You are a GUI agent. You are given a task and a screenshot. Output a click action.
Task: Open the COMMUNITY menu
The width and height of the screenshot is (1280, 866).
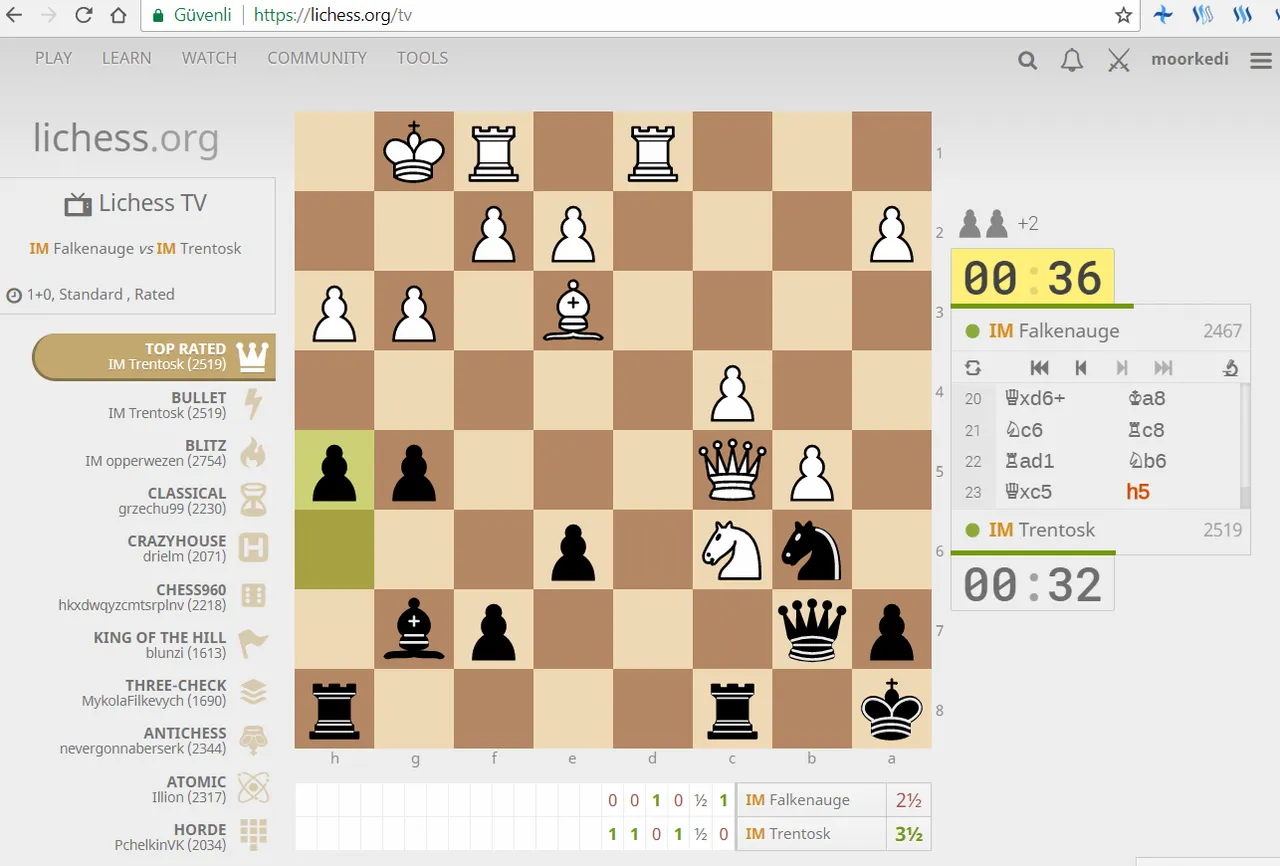click(x=317, y=58)
